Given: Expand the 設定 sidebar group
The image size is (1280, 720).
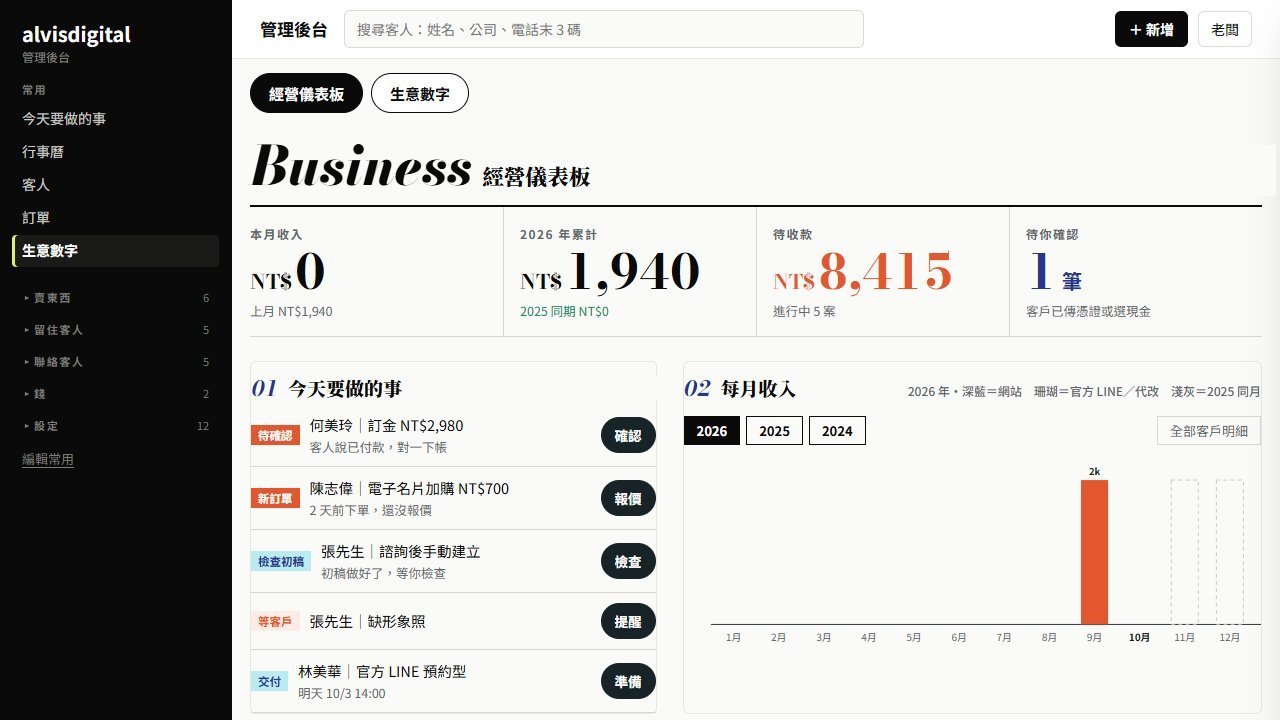Looking at the screenshot, I should pyautogui.click(x=115, y=426).
